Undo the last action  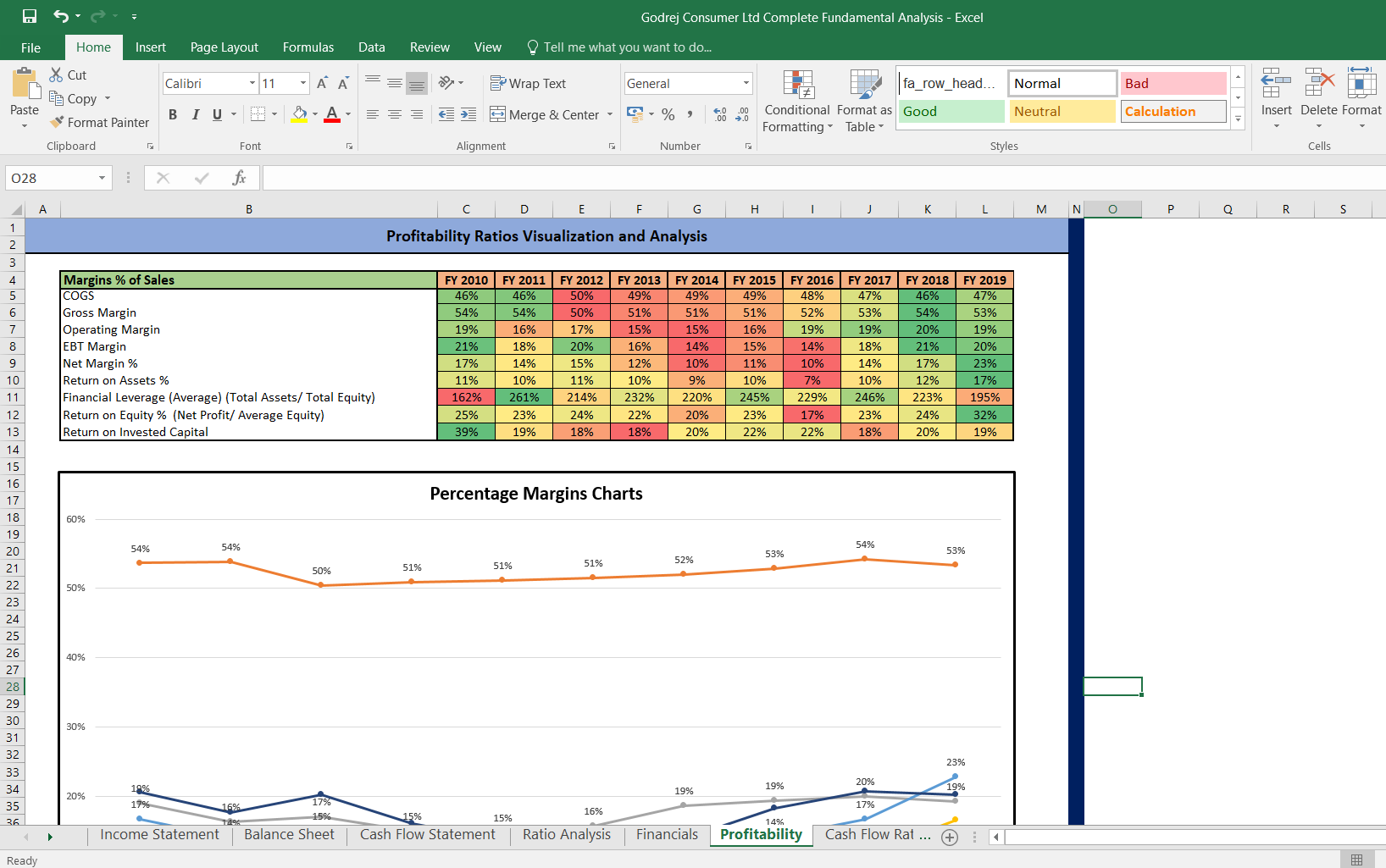(61, 16)
